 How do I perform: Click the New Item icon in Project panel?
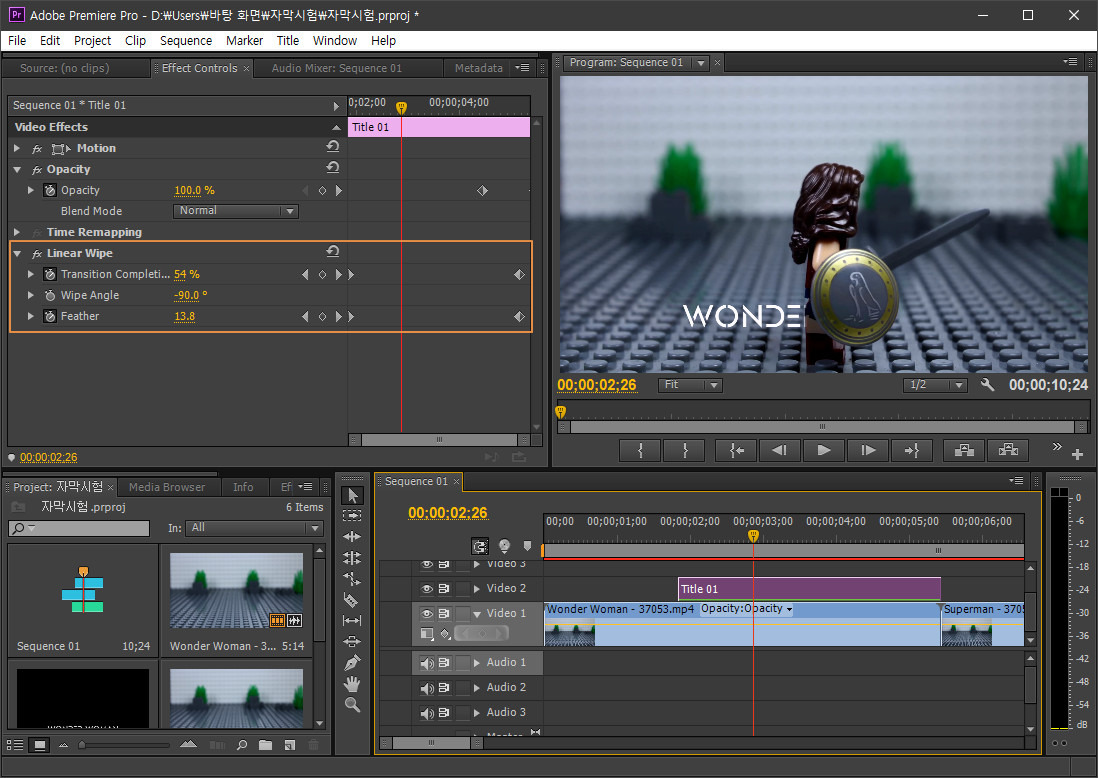[290, 745]
